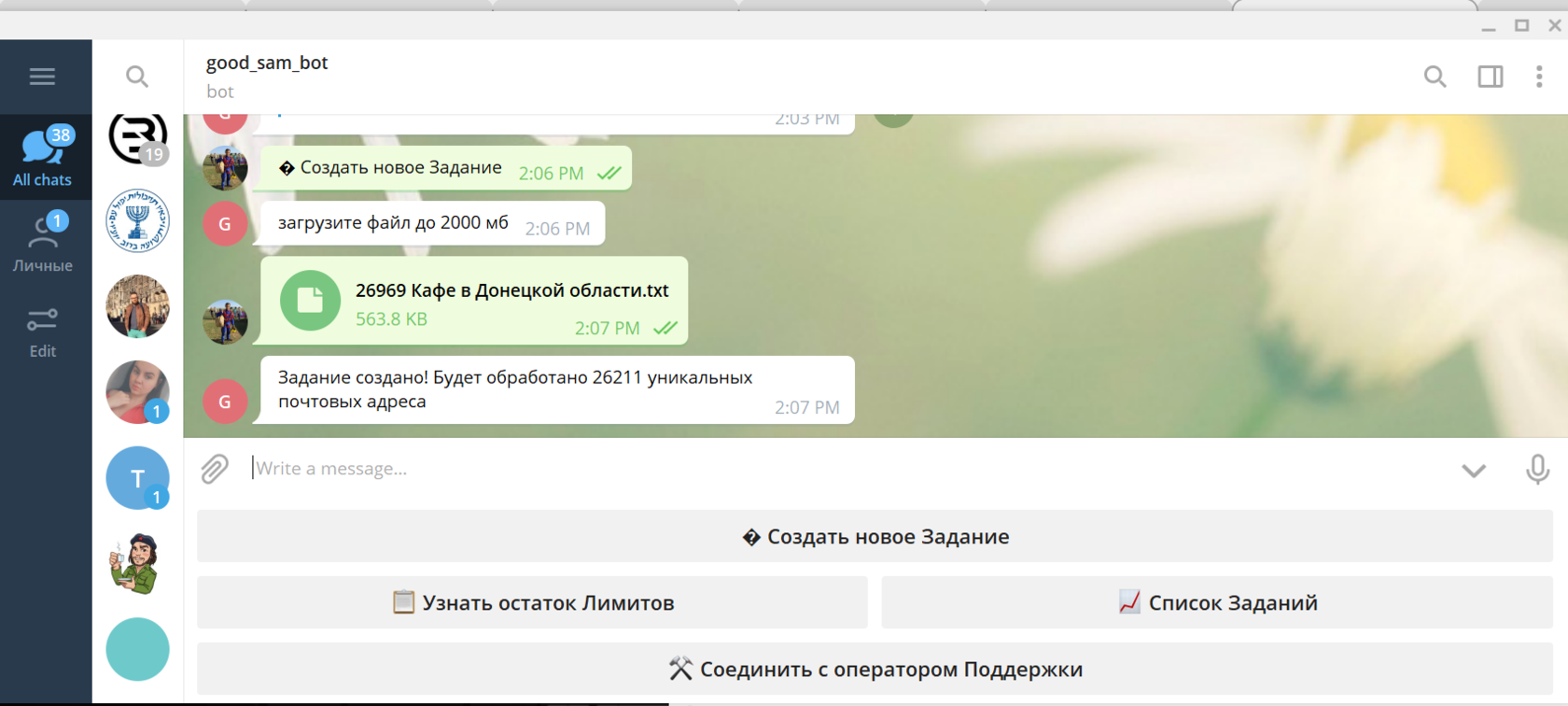1568x706 pixels.
Task: Switch to the Личные folder
Action: 42,243
